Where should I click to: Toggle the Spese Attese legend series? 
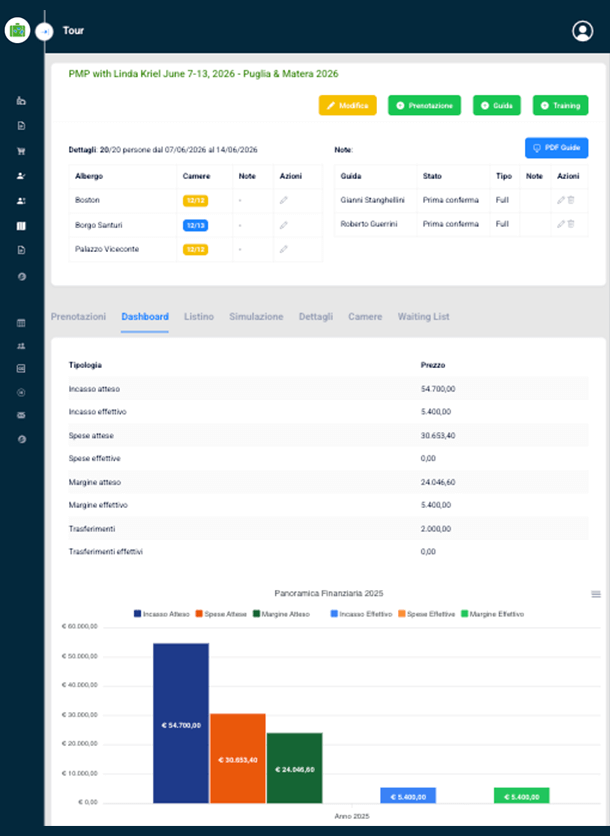221,613
